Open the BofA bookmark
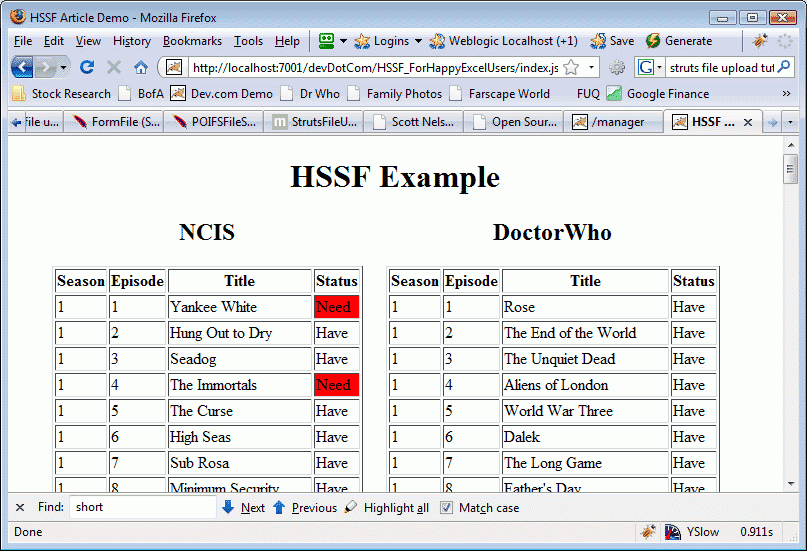 pyautogui.click(x=141, y=94)
